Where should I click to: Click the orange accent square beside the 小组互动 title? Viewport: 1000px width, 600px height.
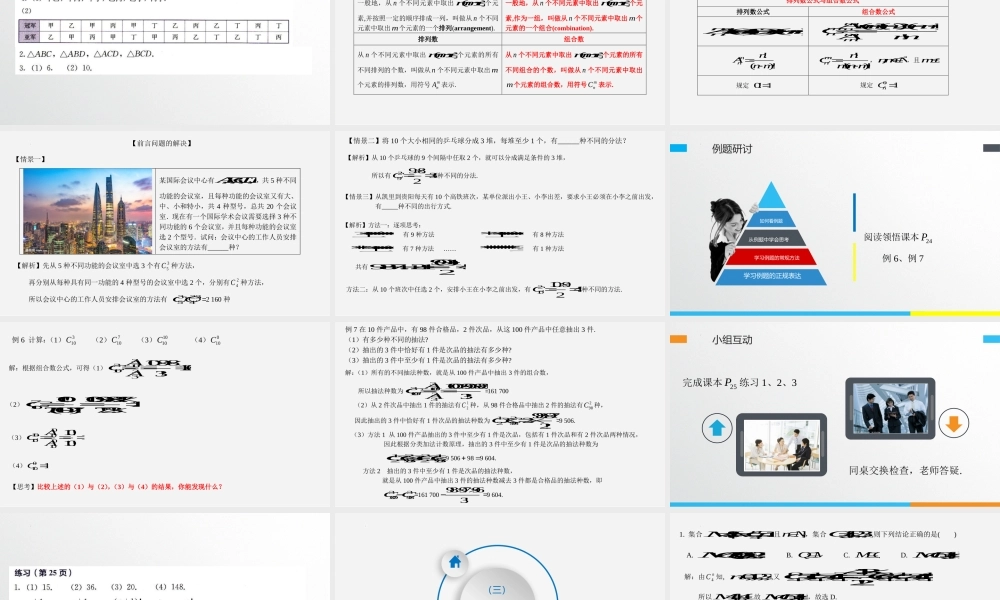[679, 340]
